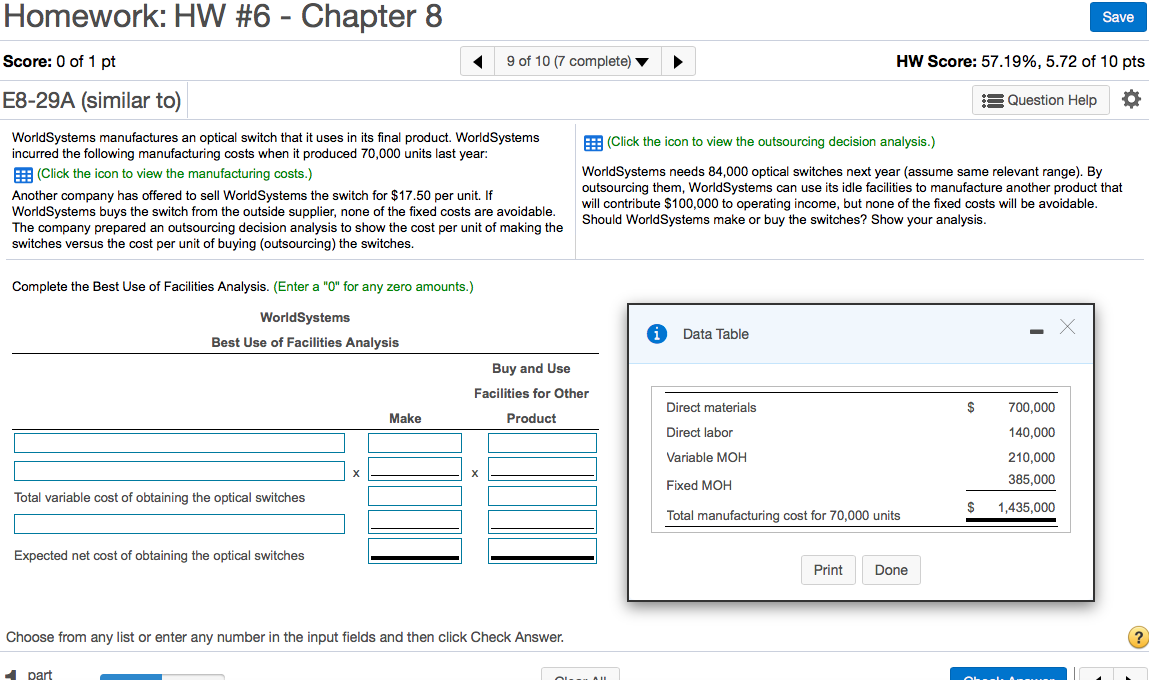Select the Direct materials 700,000 value

pyautogui.click(x=1031, y=407)
